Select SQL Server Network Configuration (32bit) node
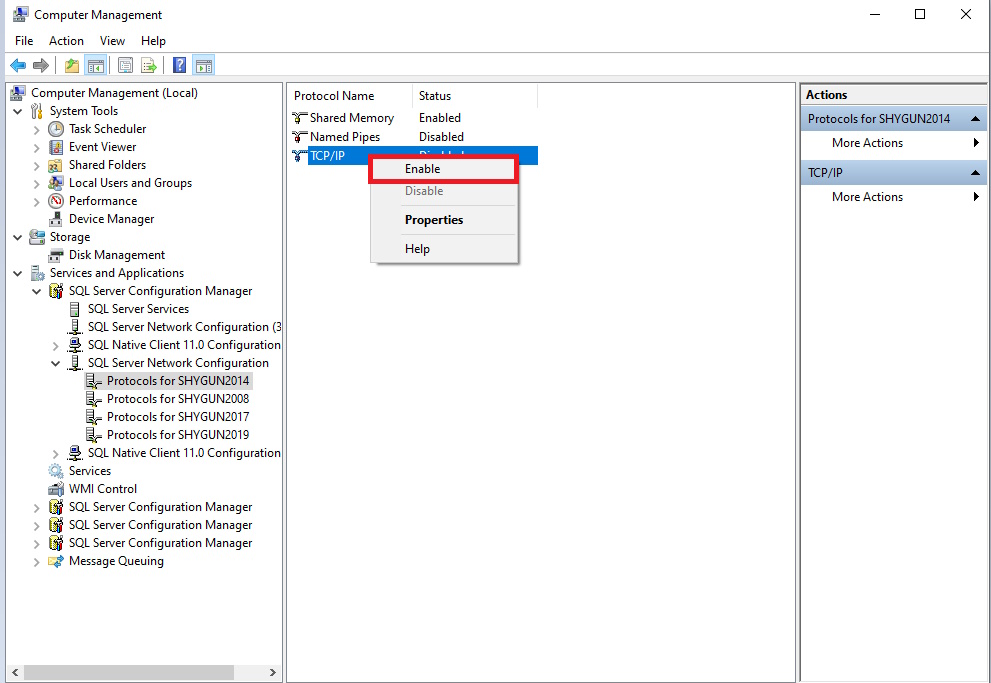Image resolution: width=991 pixels, height=683 pixels. click(x=184, y=327)
